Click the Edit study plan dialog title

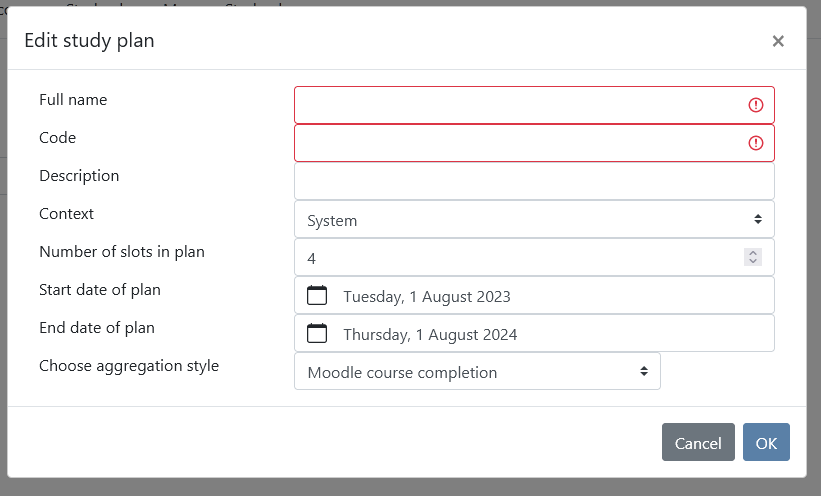point(90,41)
